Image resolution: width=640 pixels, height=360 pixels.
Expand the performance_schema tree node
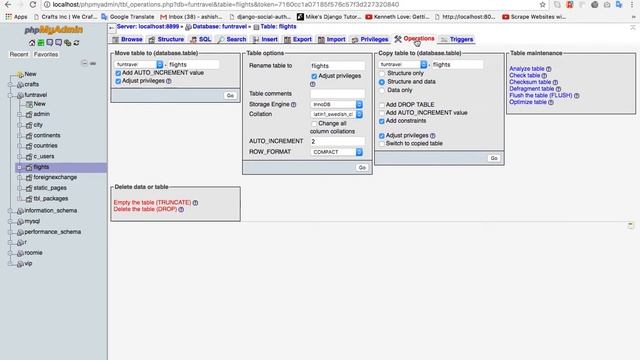tap(11, 232)
